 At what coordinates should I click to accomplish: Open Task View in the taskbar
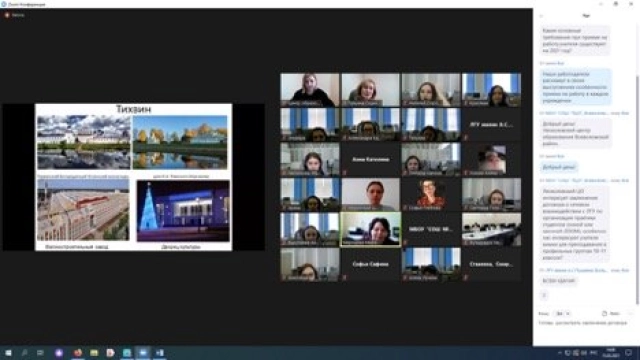[x=40, y=353]
